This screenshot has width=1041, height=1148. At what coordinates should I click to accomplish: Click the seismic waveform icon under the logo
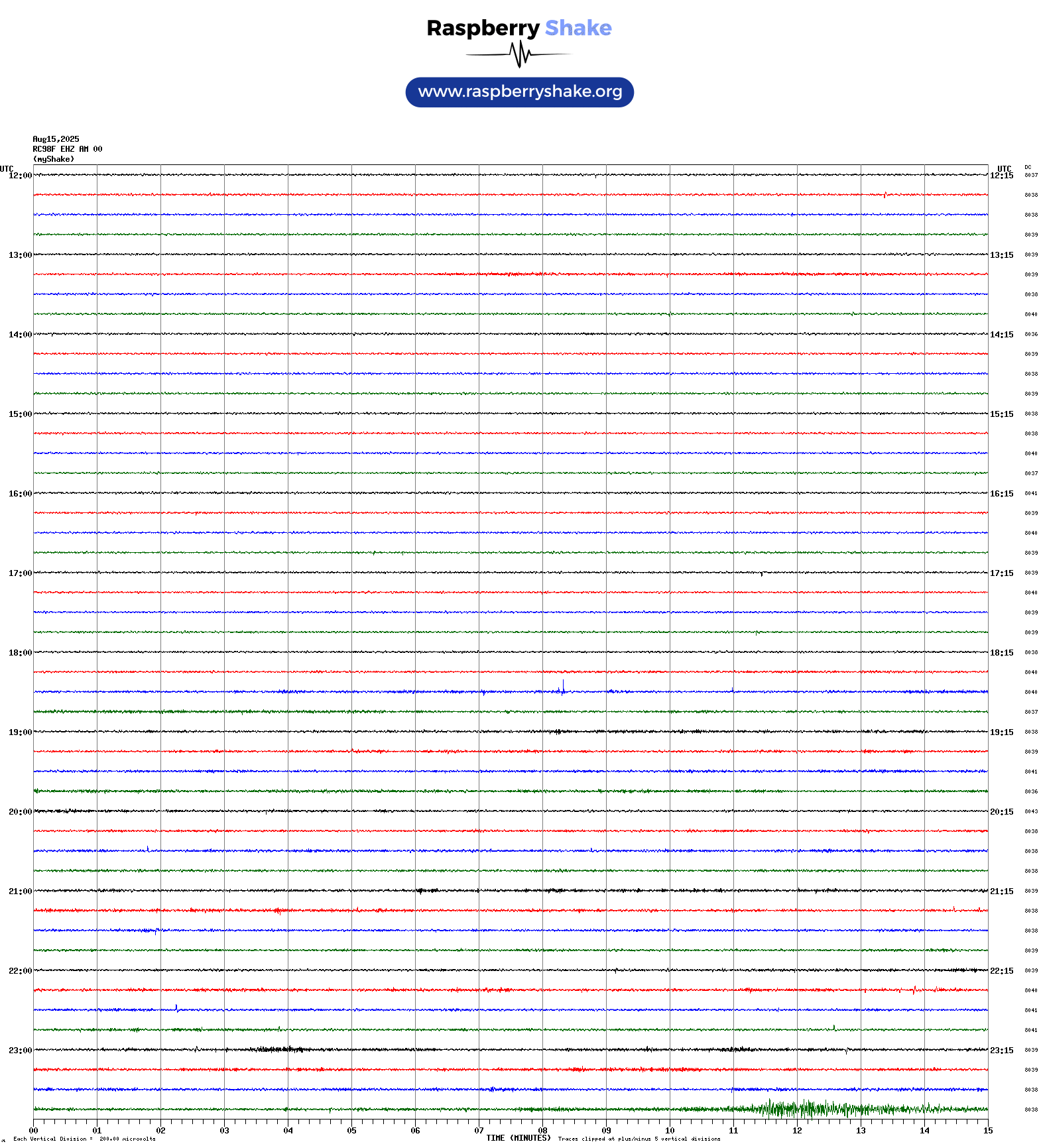point(519,54)
